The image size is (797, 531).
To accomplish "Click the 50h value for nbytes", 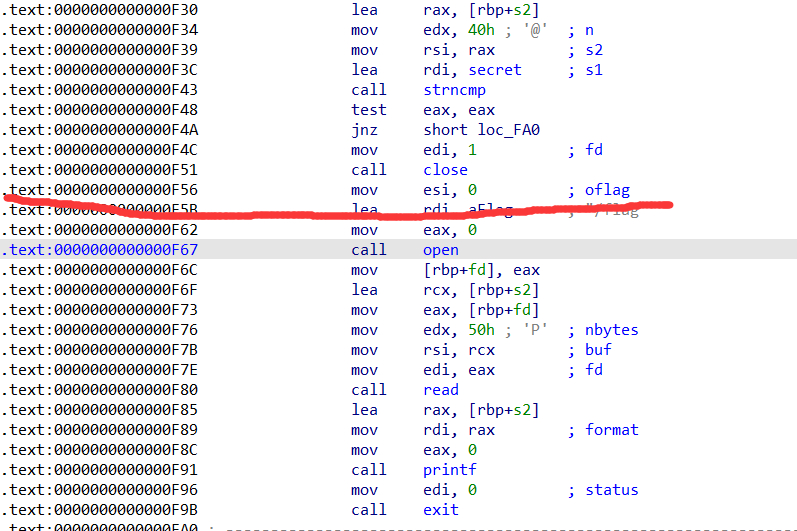I will tap(481, 330).
